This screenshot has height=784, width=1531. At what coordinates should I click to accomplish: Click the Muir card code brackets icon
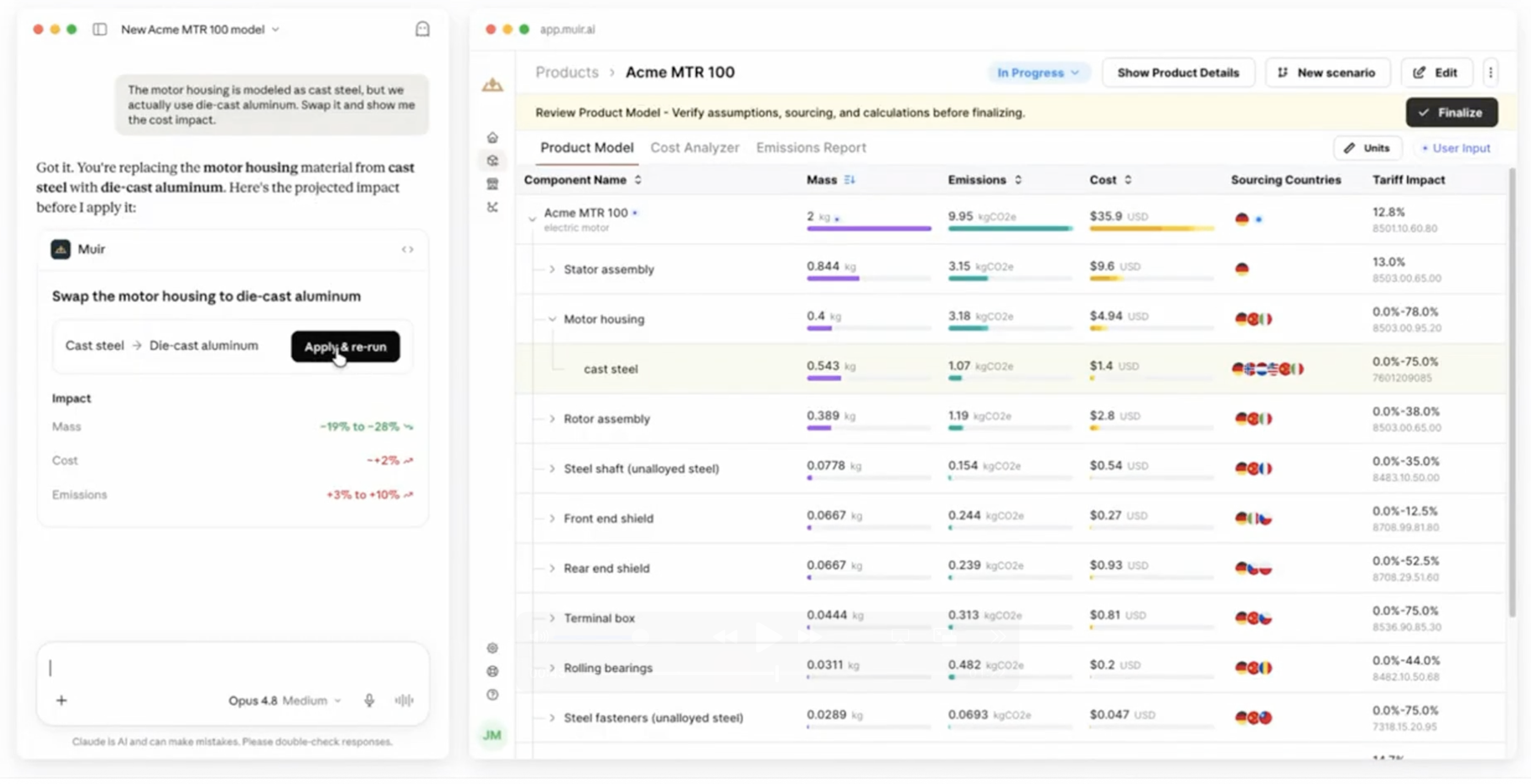(x=407, y=249)
